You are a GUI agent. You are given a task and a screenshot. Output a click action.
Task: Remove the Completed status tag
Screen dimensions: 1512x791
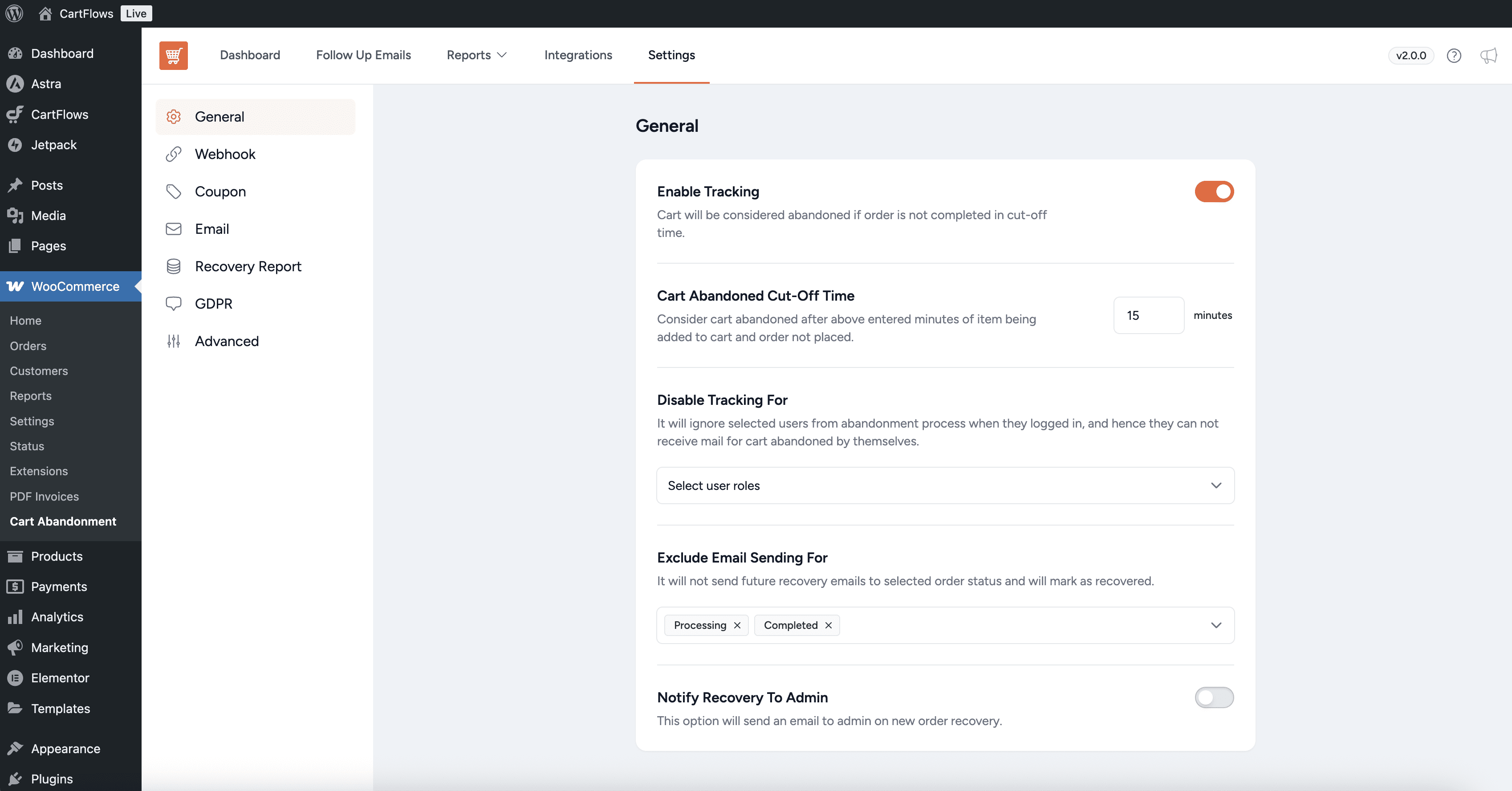[x=828, y=625]
